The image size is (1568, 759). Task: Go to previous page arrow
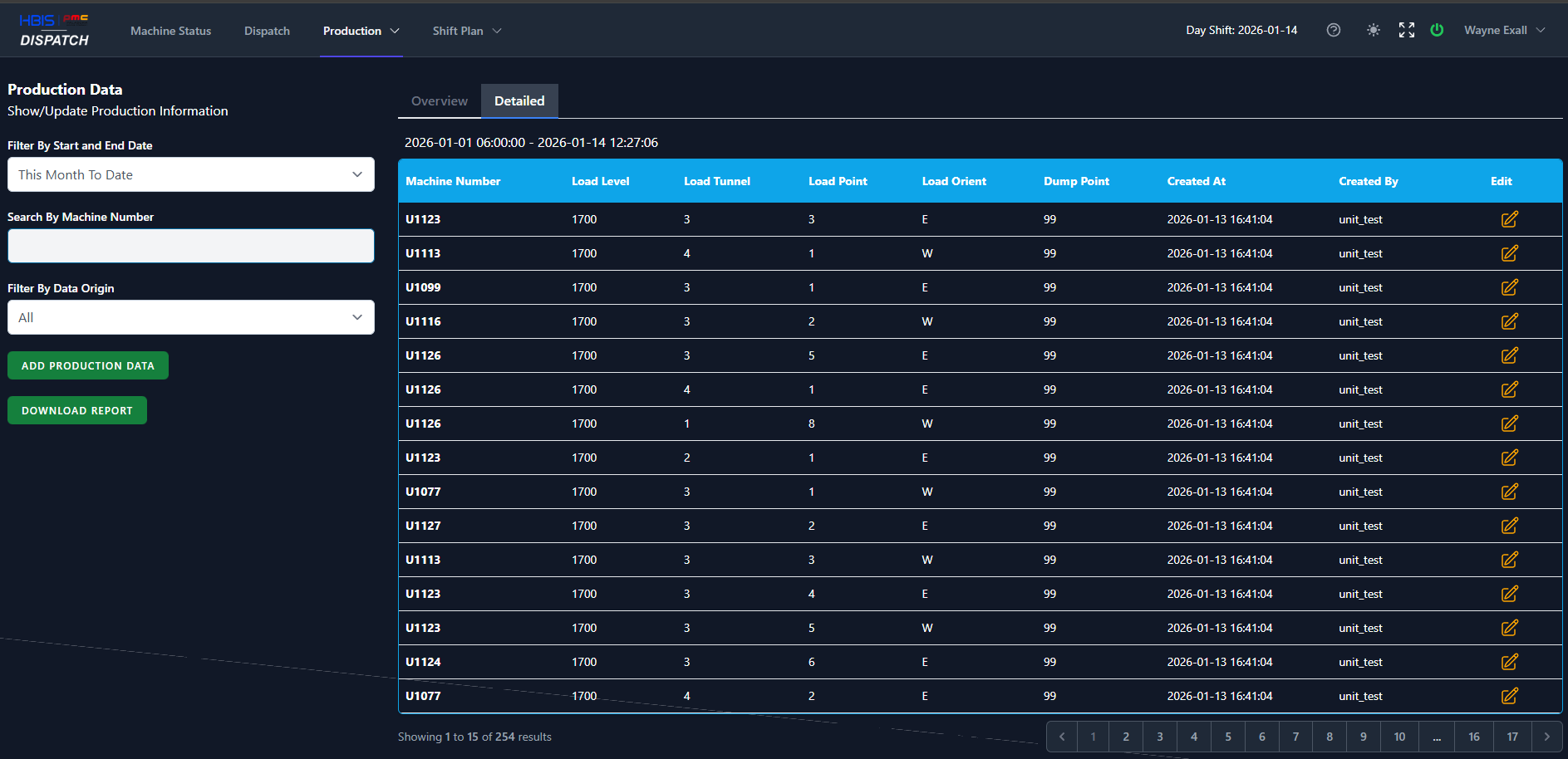[x=1062, y=737]
